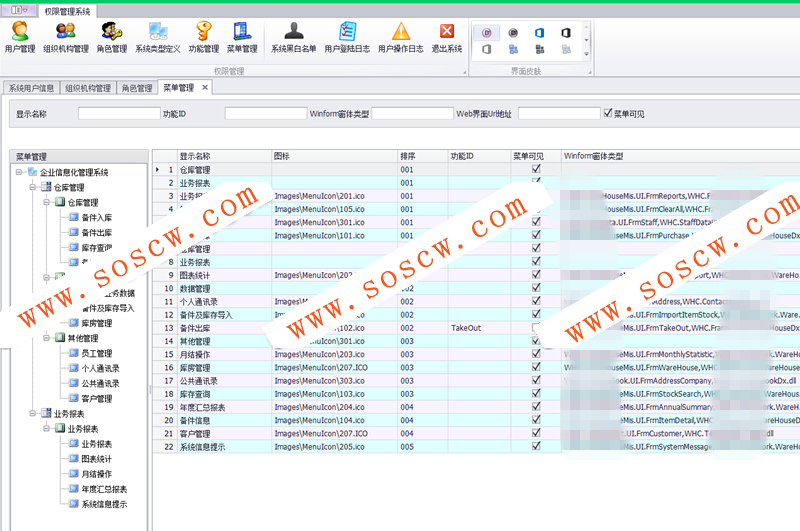Select 员工管理 in the menu tree
This screenshot has height=531, width=800.
click(96, 353)
